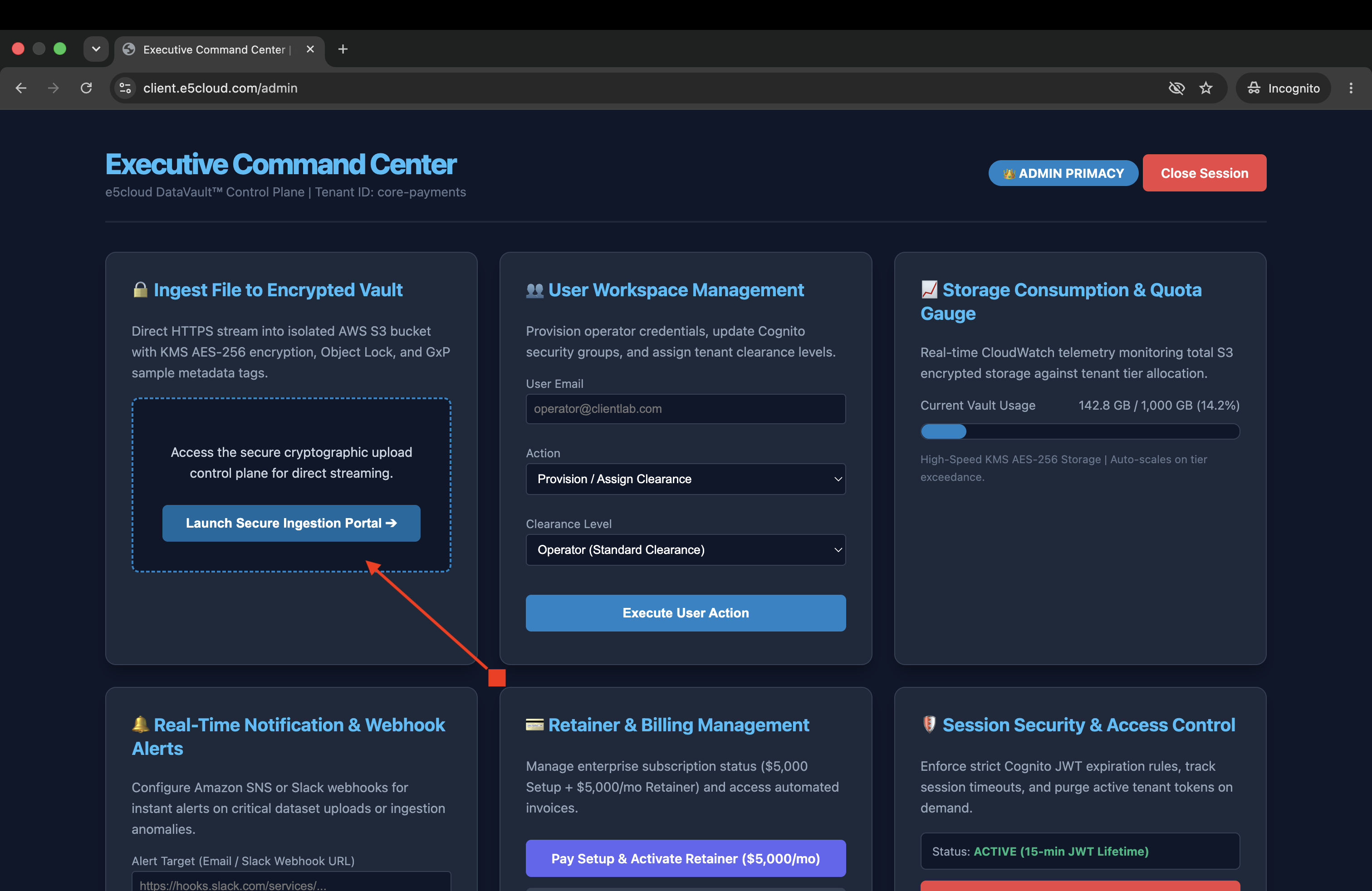The height and width of the screenshot is (891, 1372).
Task: Click the browser forward arrow
Action: point(53,88)
